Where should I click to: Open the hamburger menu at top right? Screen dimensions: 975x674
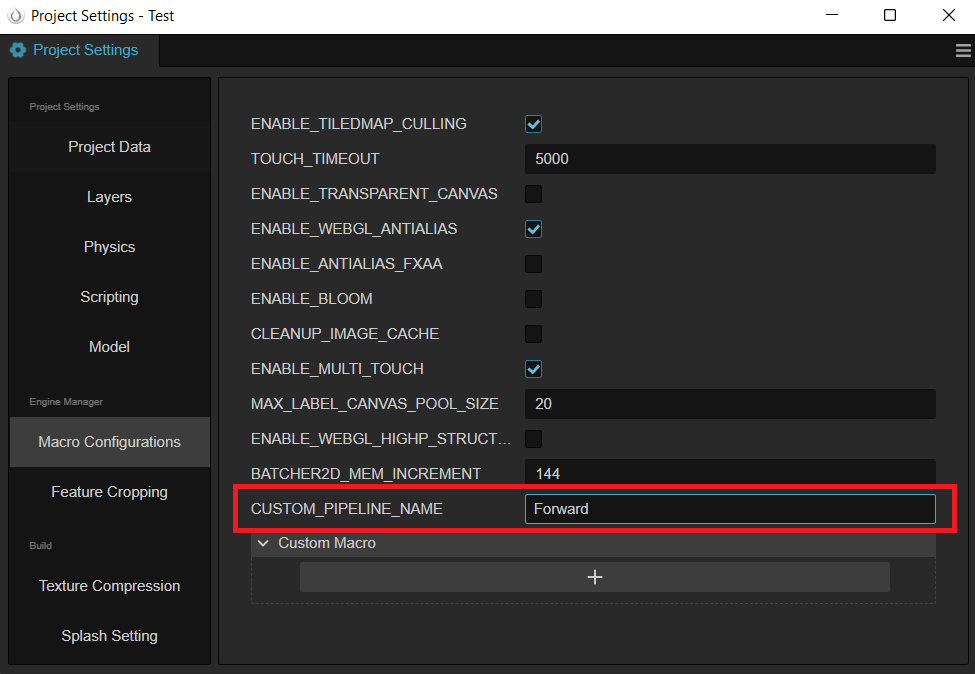point(963,49)
